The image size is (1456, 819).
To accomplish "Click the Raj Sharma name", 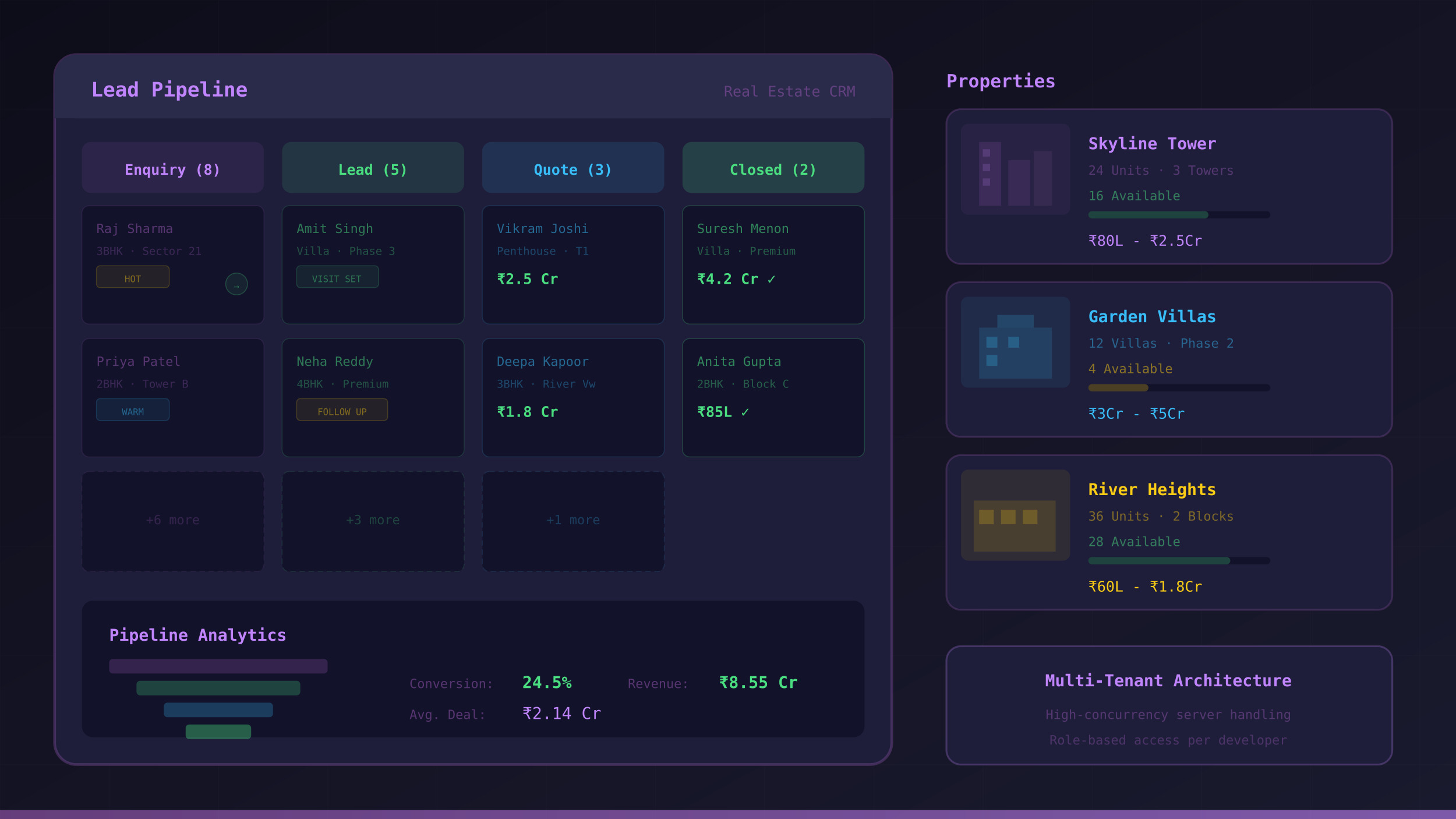I will (135, 229).
